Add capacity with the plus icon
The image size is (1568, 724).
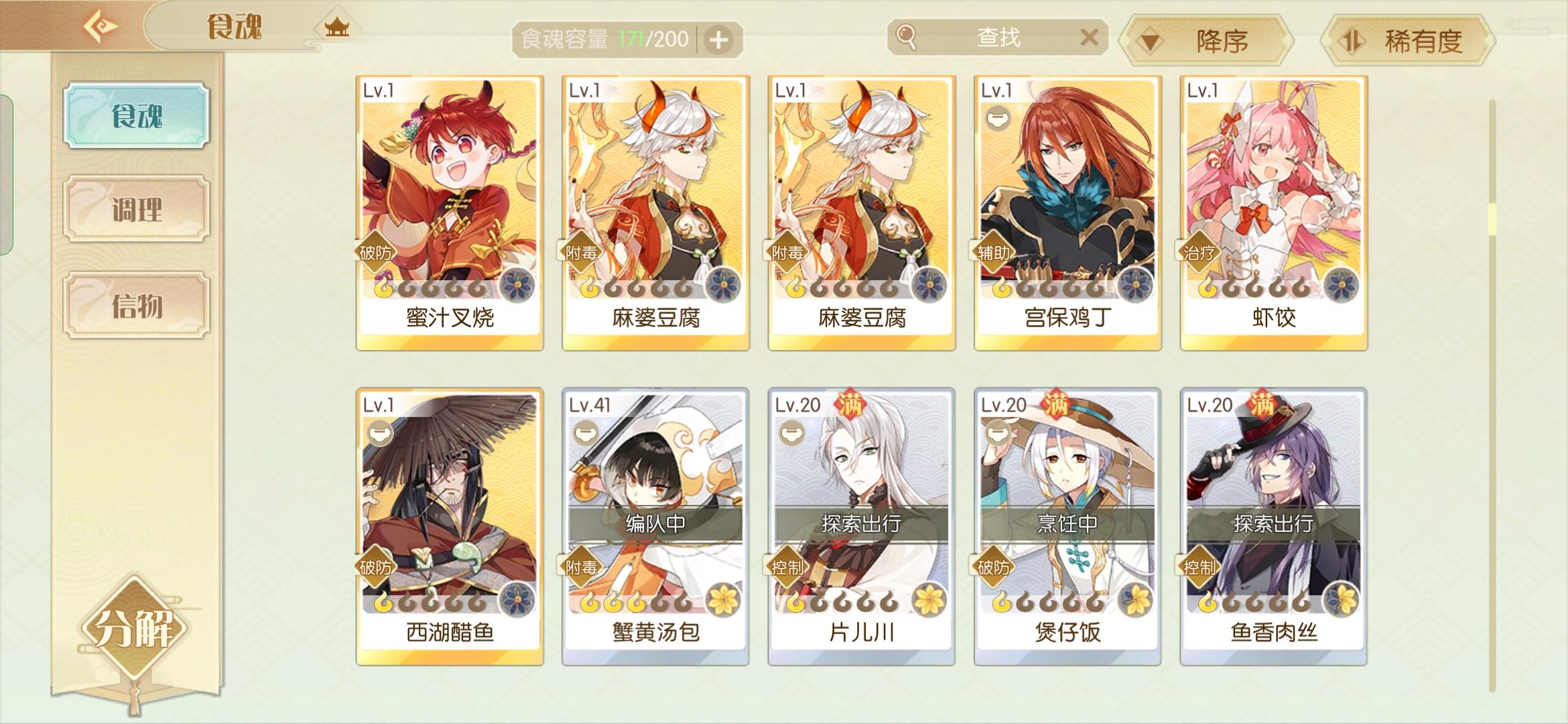719,40
